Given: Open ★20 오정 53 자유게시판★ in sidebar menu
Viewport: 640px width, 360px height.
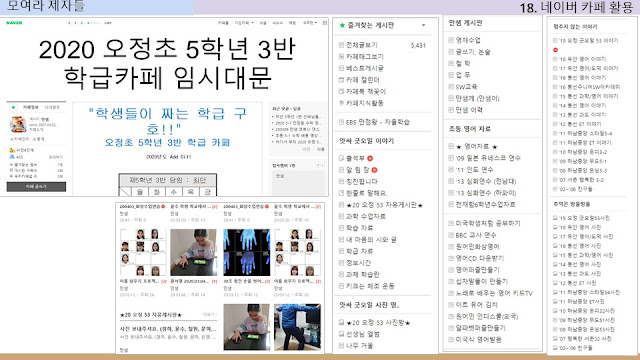Looking at the screenshot, I should click(x=384, y=205).
